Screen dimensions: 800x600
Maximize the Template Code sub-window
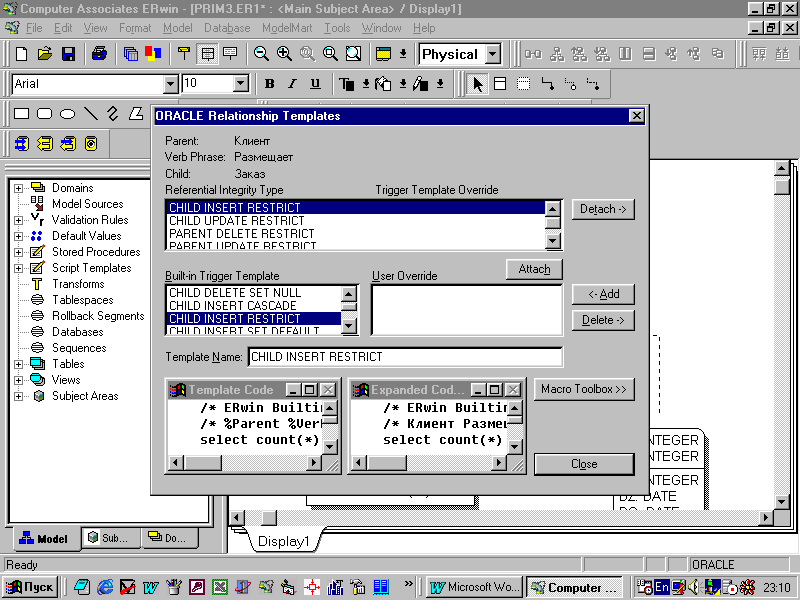pyautogui.click(x=310, y=390)
